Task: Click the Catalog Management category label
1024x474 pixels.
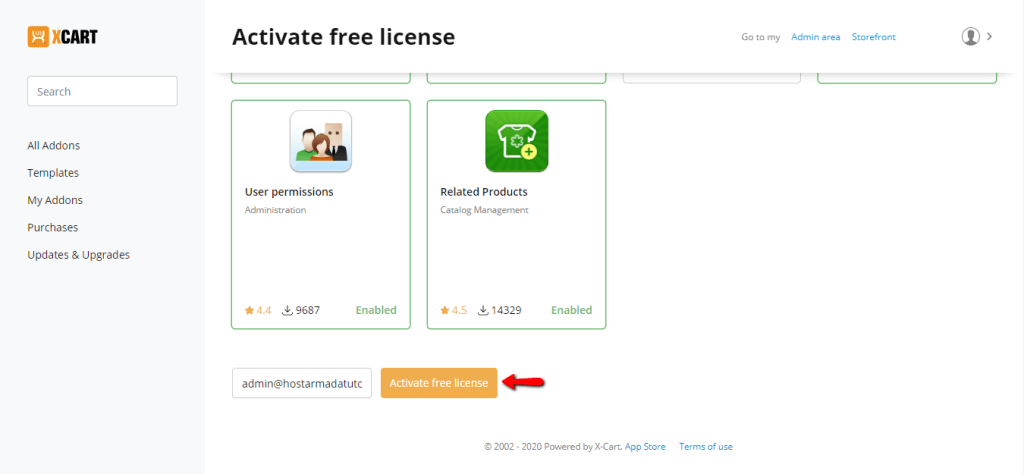Action: point(485,210)
